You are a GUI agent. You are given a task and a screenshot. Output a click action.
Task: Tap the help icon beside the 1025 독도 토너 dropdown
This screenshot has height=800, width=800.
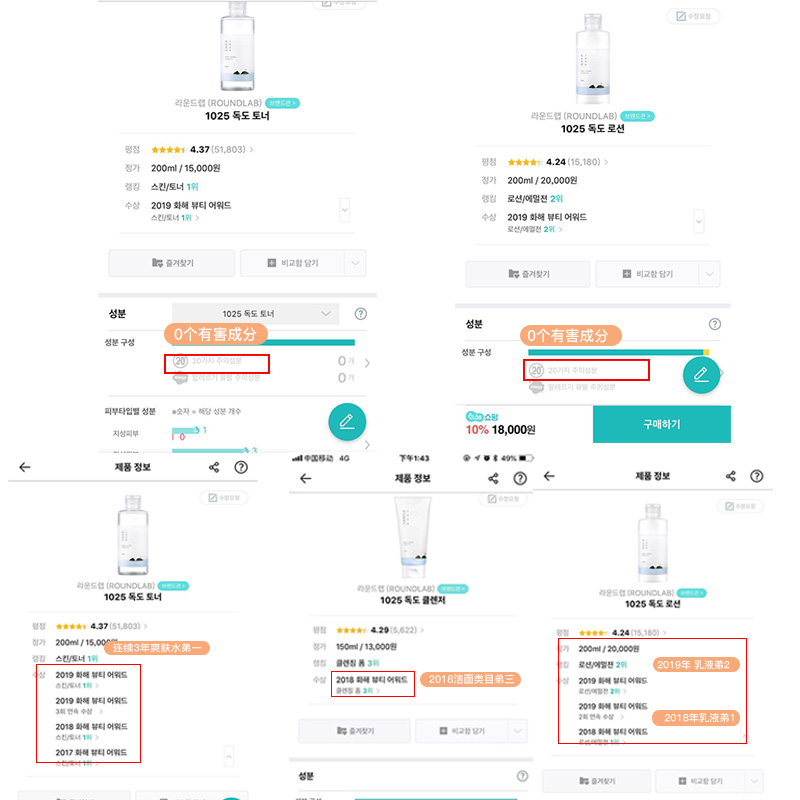click(360, 314)
